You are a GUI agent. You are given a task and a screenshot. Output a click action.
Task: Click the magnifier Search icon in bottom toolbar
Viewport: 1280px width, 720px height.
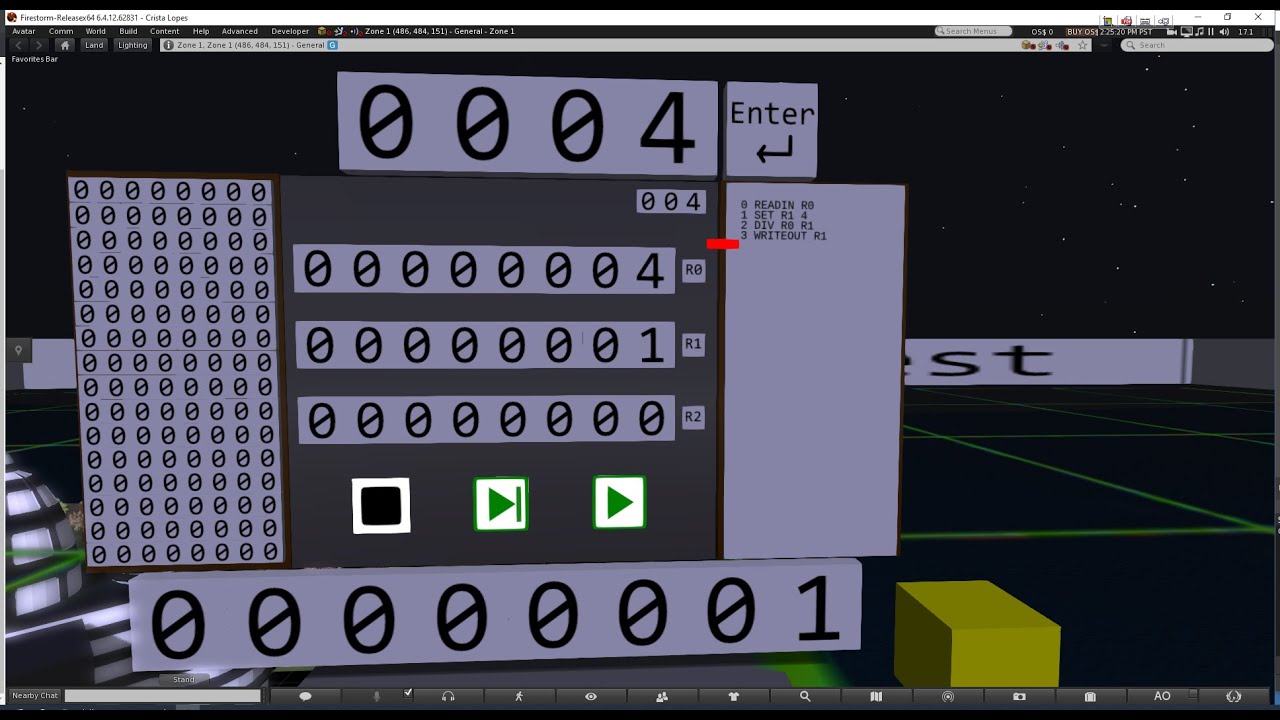coord(805,696)
